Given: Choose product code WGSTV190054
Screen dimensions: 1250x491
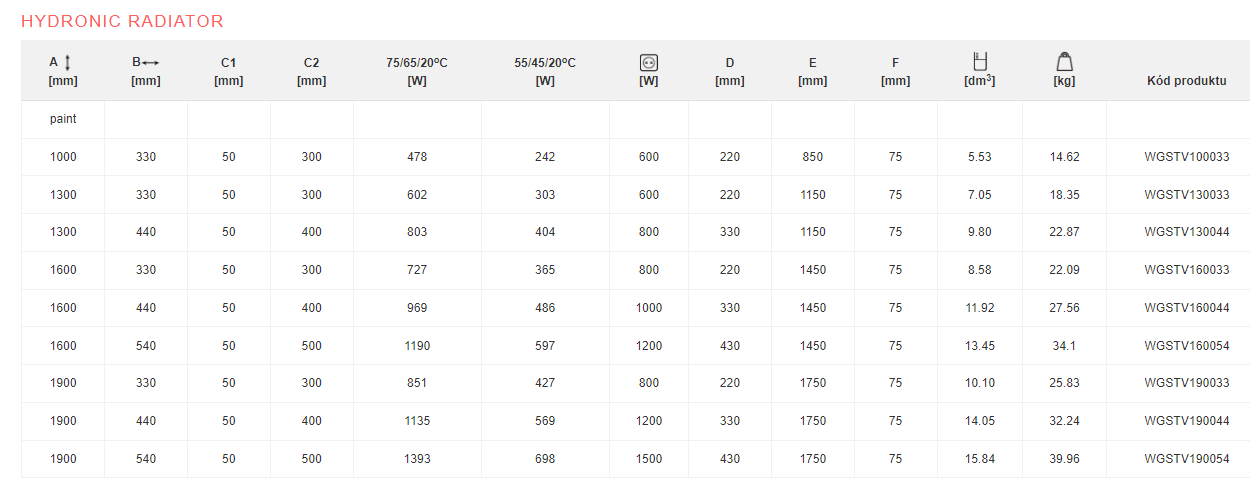Looking at the screenshot, I should (1187, 459).
